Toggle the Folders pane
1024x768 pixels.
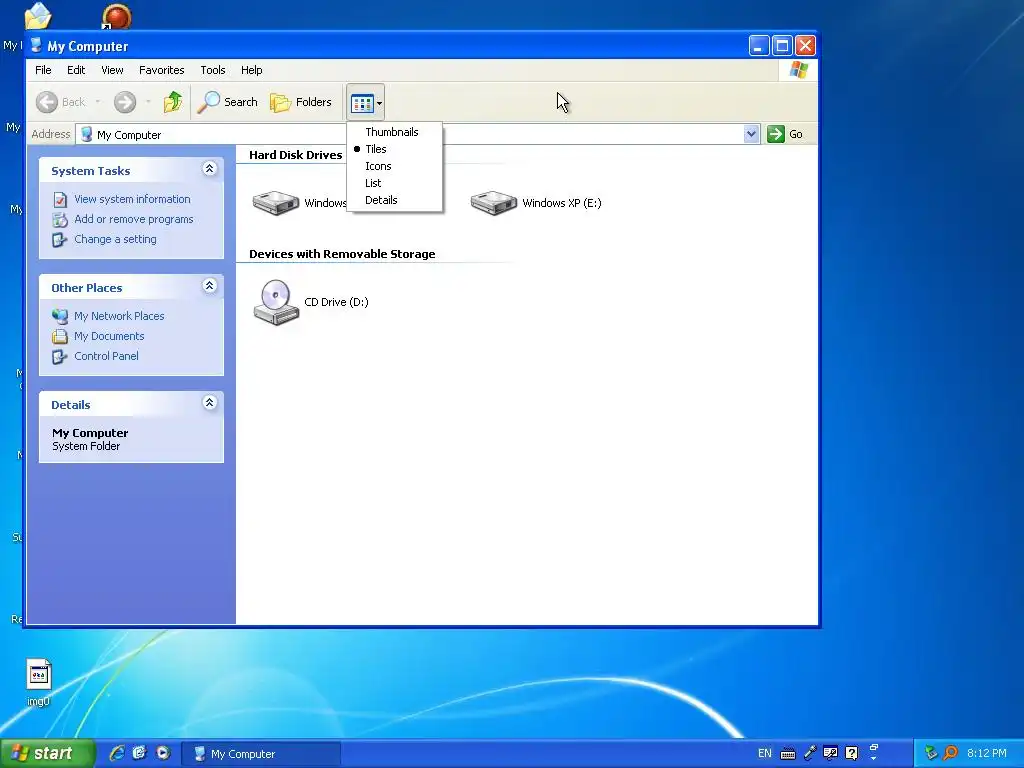(301, 102)
